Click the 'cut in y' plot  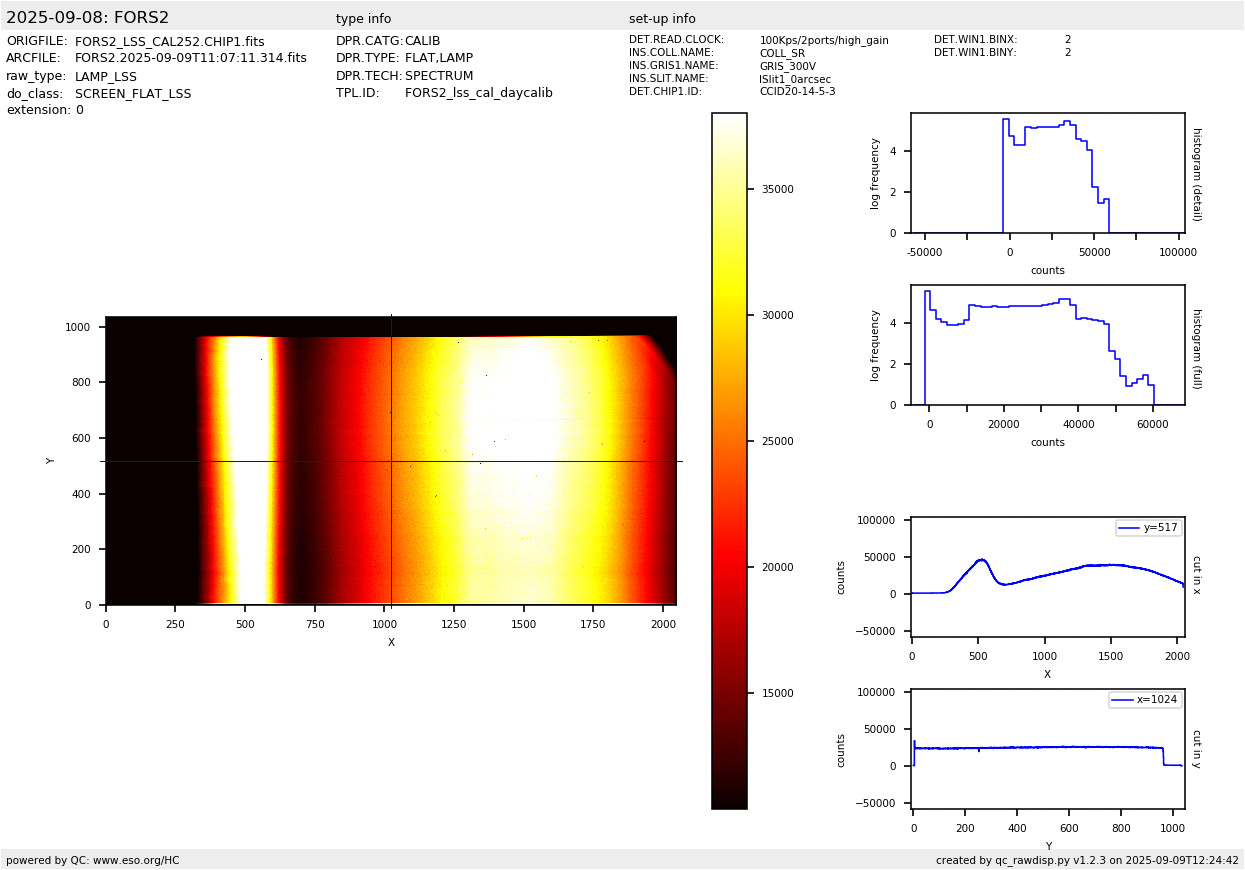point(1048,749)
